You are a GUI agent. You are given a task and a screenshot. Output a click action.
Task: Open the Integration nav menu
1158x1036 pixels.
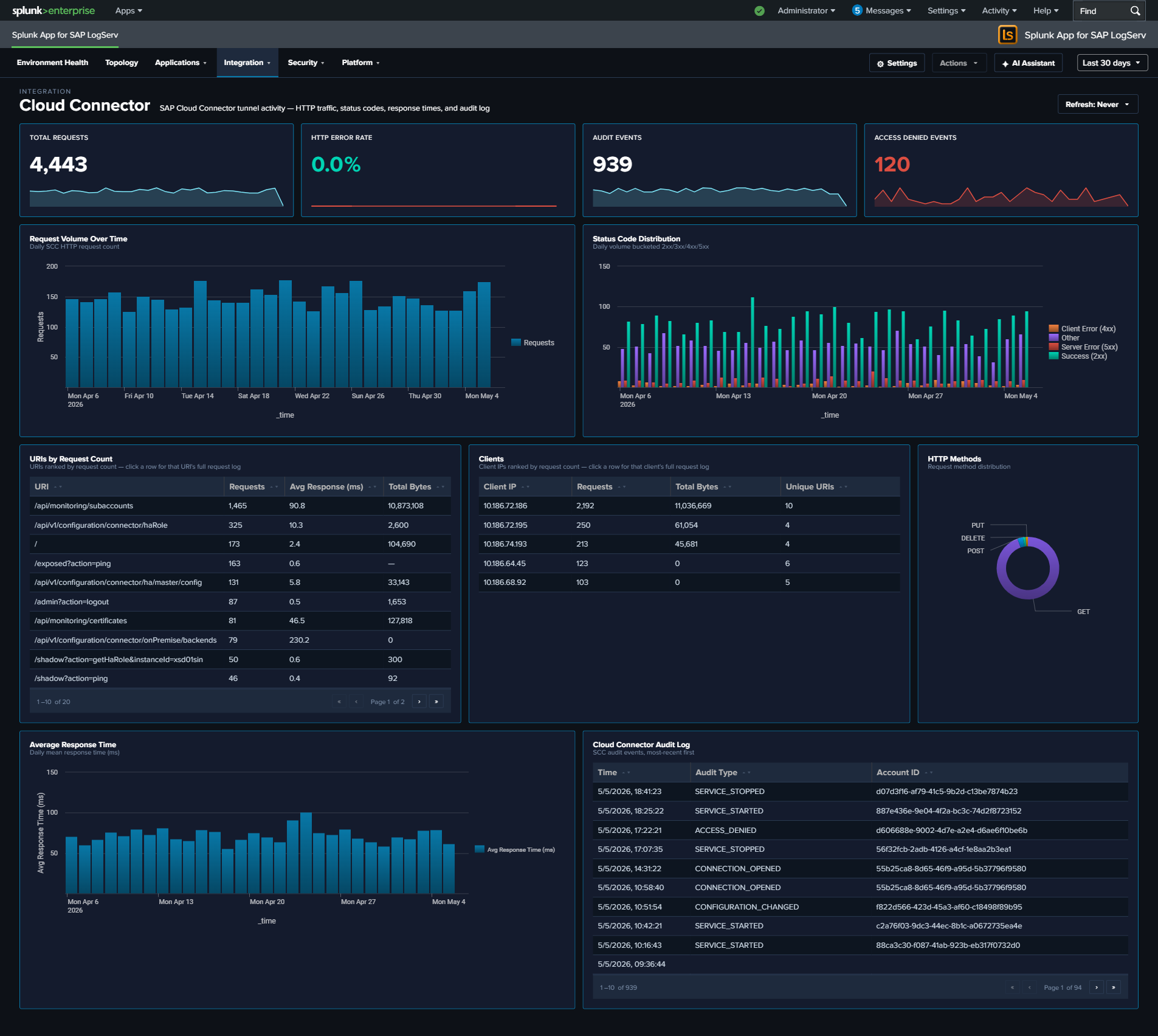point(247,63)
